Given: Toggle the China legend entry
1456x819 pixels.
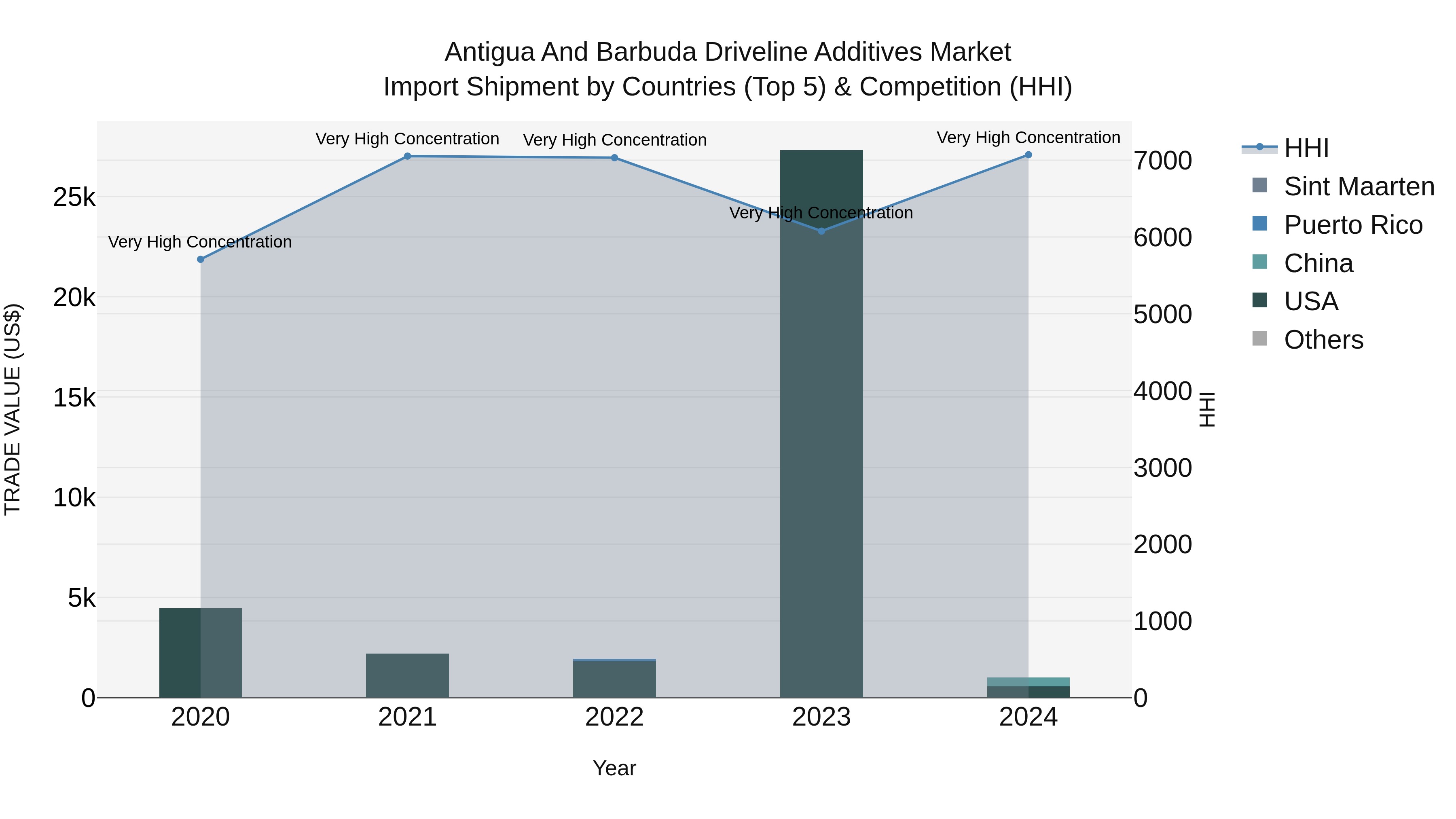Looking at the screenshot, I should [1303, 263].
